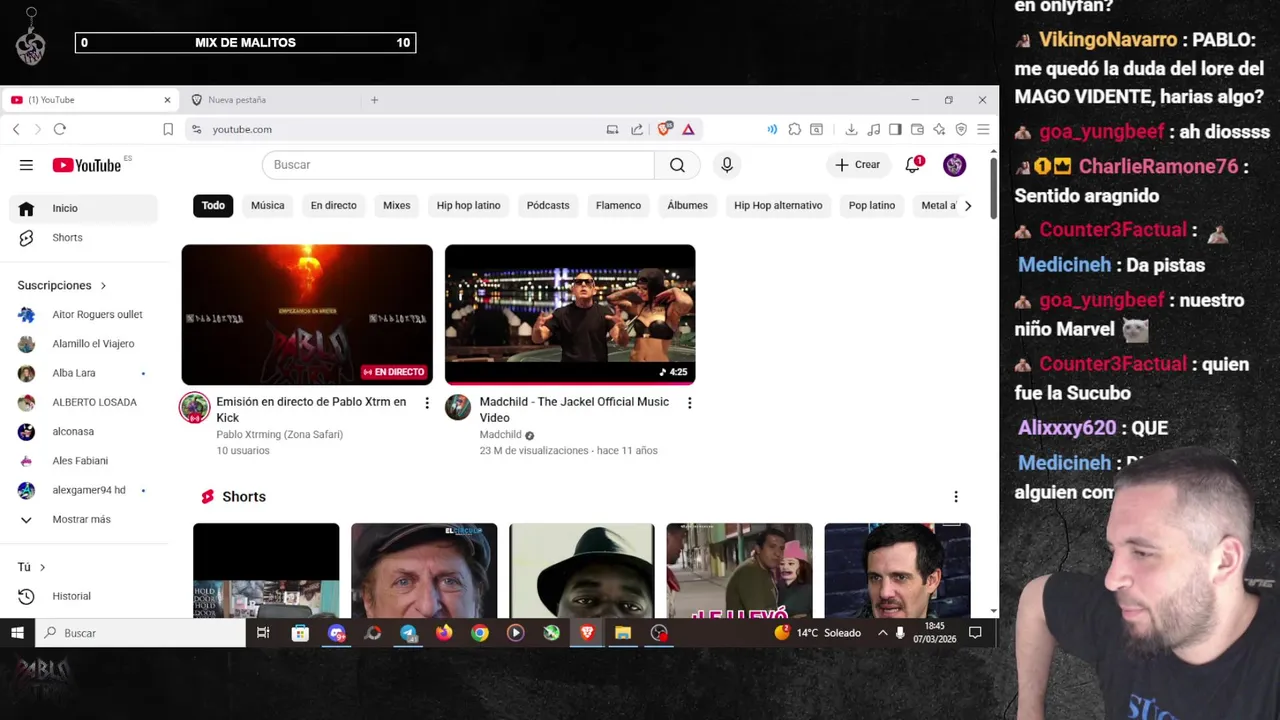Open the ALBERTO LOSADA subscription

[84, 402]
